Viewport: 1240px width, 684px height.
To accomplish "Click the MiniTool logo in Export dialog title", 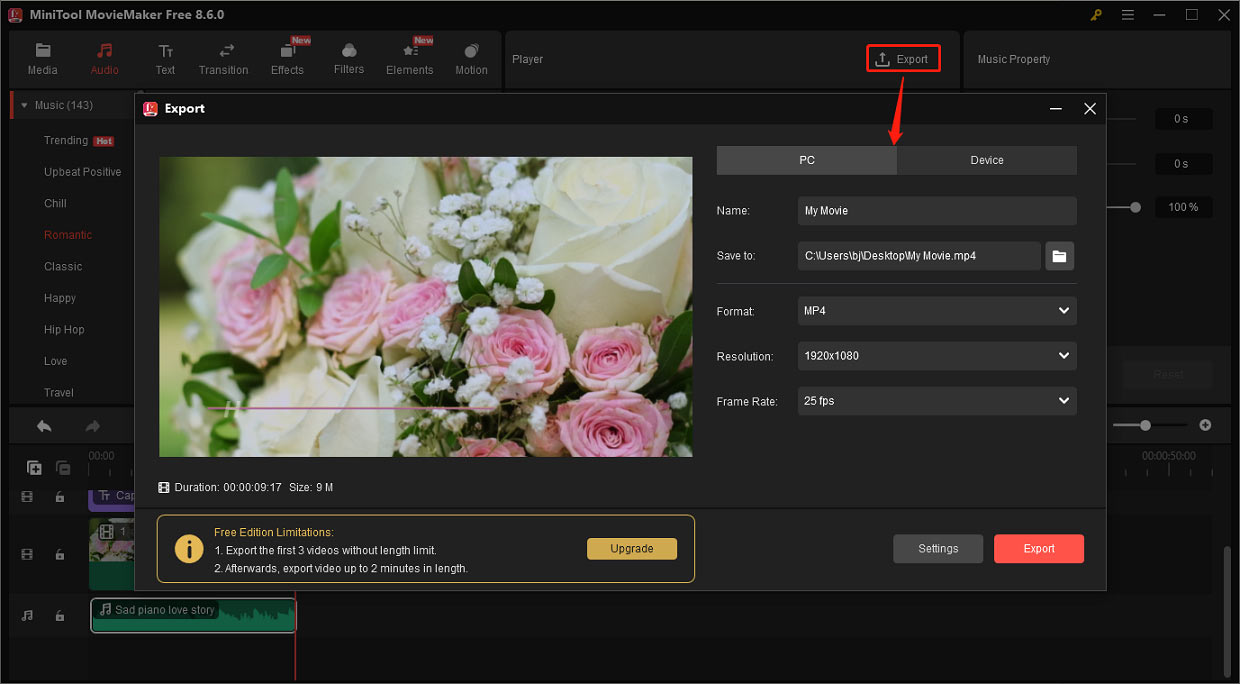I will coord(150,109).
